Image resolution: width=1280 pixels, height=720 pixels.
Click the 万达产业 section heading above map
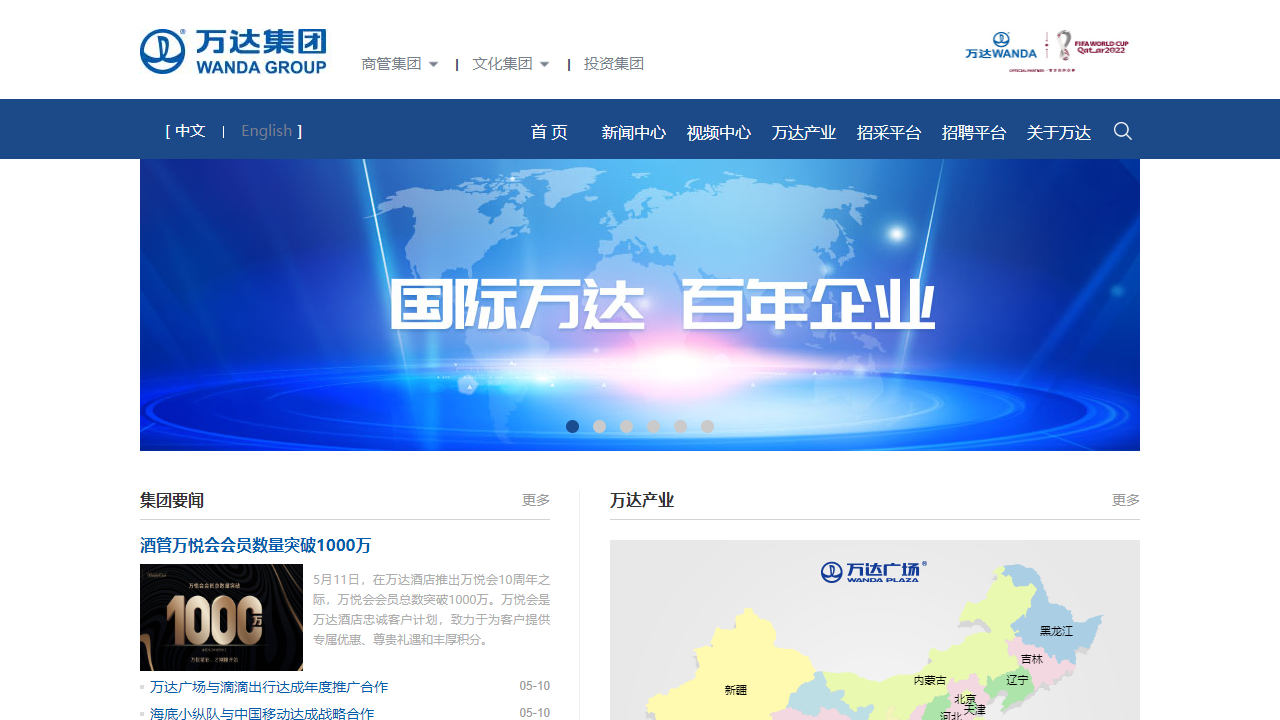point(642,500)
